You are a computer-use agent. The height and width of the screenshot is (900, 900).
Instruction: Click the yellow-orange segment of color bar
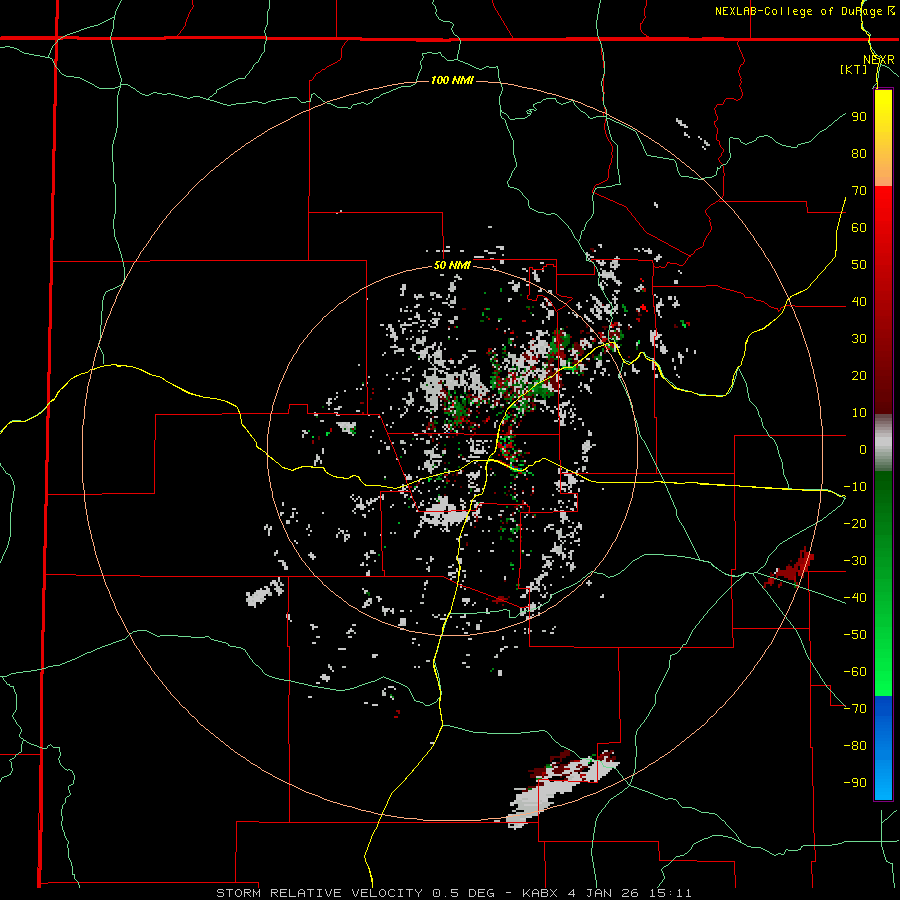click(x=883, y=138)
